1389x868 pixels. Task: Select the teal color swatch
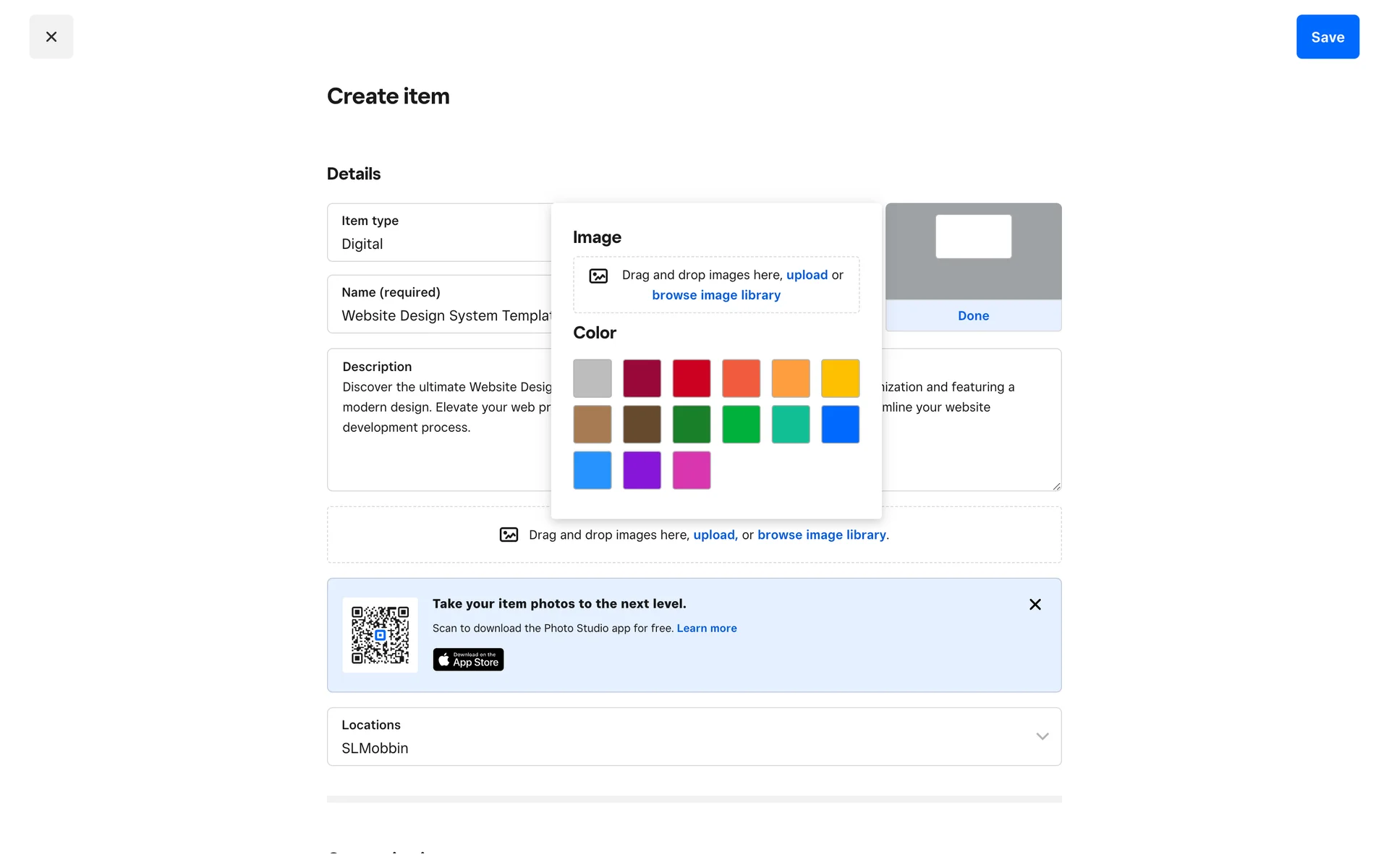(x=791, y=425)
